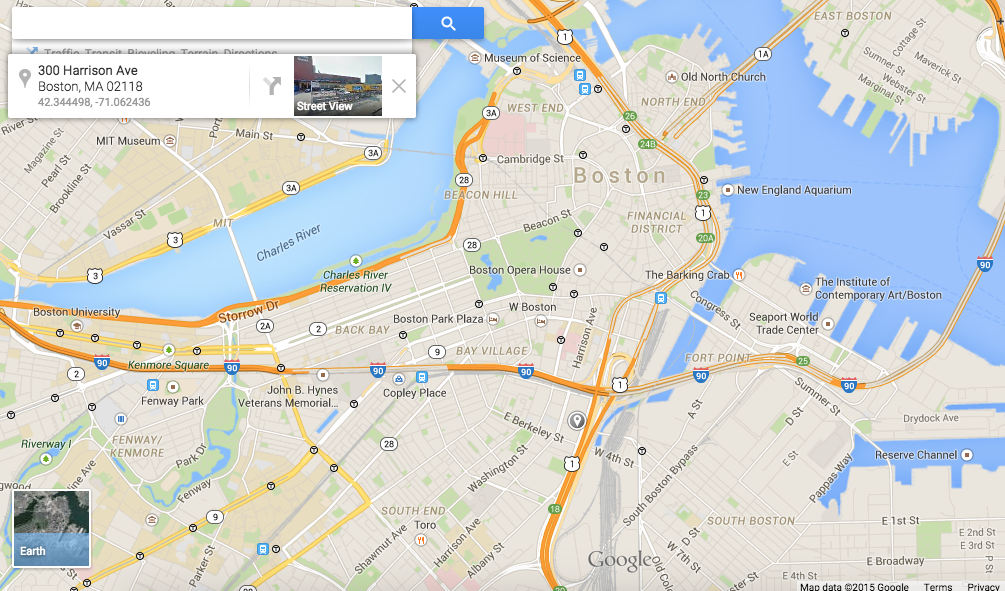Select the Old North Church landmark icon
Viewport: 1005px width, 591px height.
coord(672,77)
